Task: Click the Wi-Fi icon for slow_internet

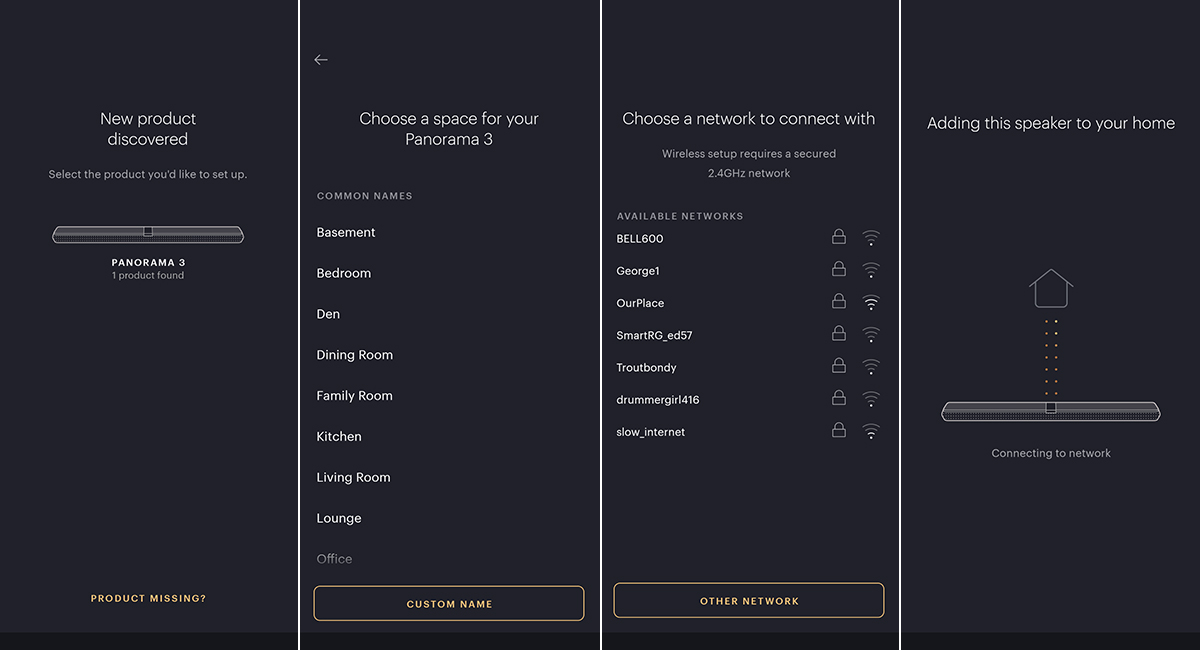Action: pyautogui.click(x=871, y=432)
